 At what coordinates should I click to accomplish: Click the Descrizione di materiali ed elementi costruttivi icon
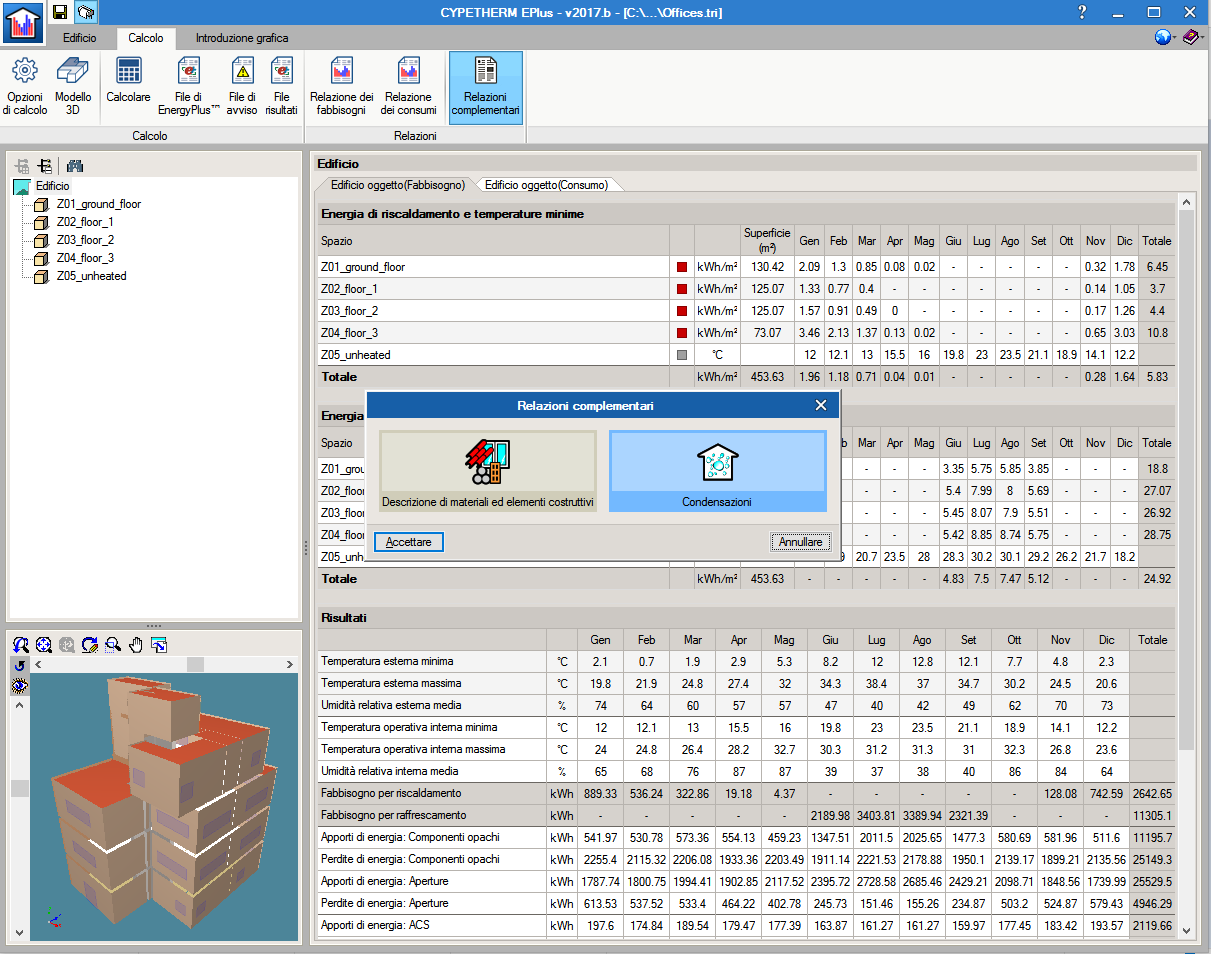pyautogui.click(x=488, y=471)
